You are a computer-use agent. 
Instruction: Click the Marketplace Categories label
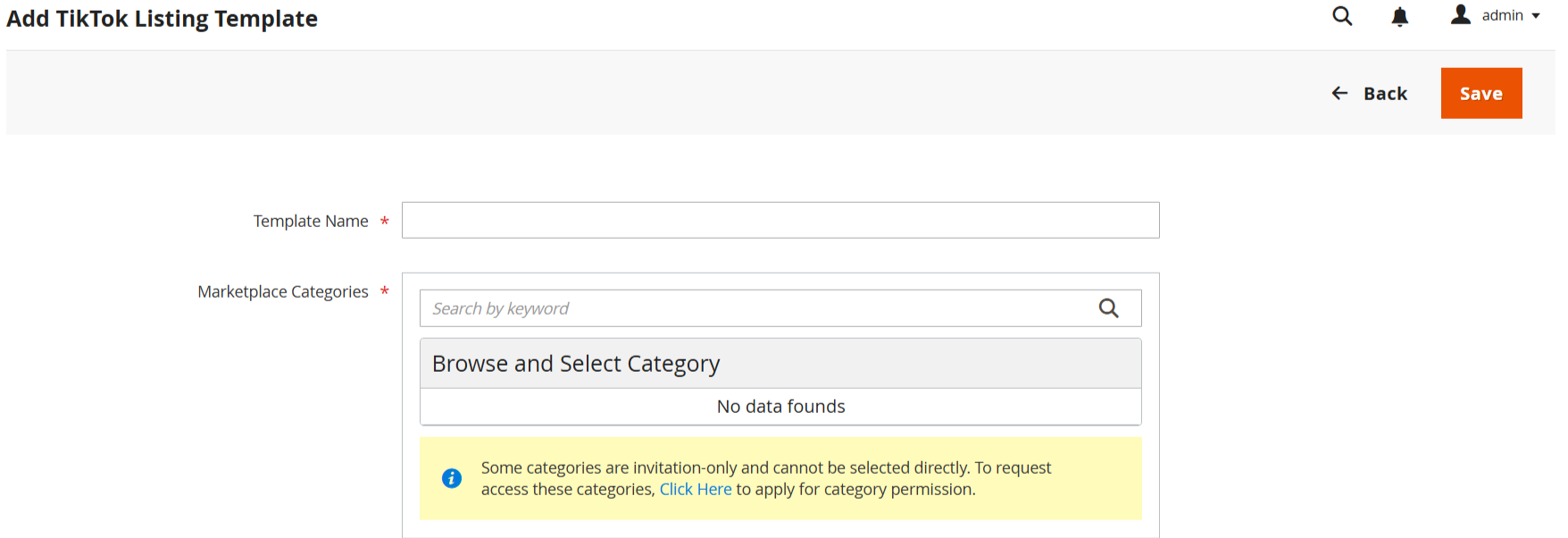(x=282, y=291)
